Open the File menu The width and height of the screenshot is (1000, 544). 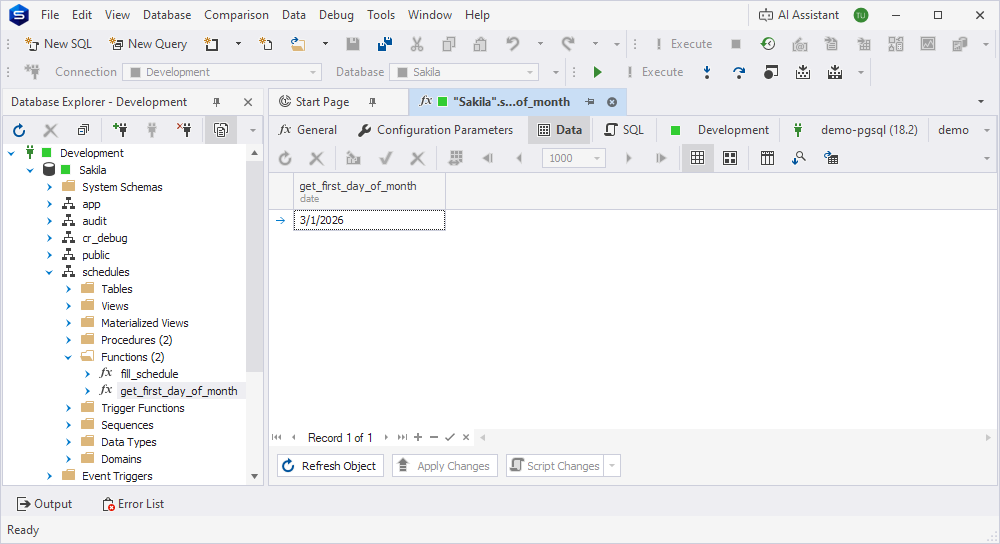50,15
